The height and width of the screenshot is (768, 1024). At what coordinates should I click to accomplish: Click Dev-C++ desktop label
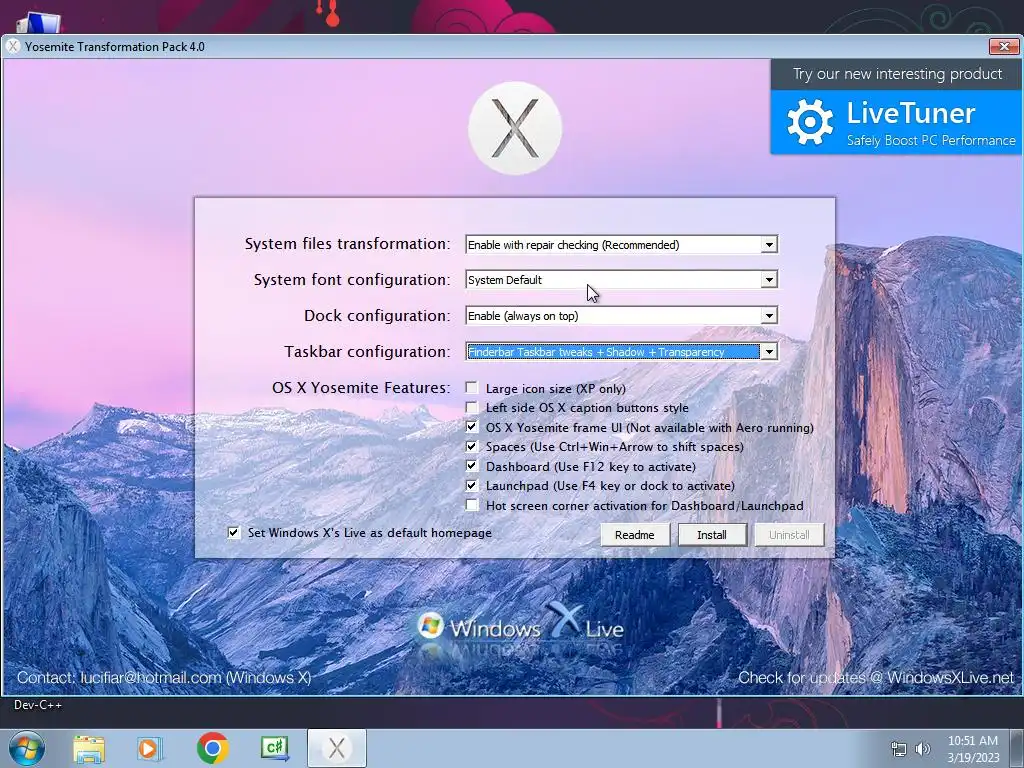tap(38, 705)
